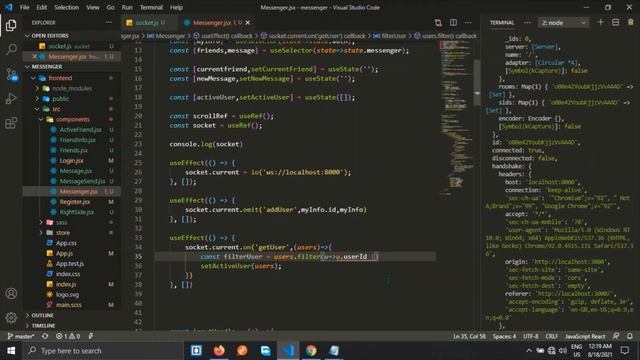The width and height of the screenshot is (640, 360).
Task: Close the Messenger.jsx editor tab
Action: 248,22
